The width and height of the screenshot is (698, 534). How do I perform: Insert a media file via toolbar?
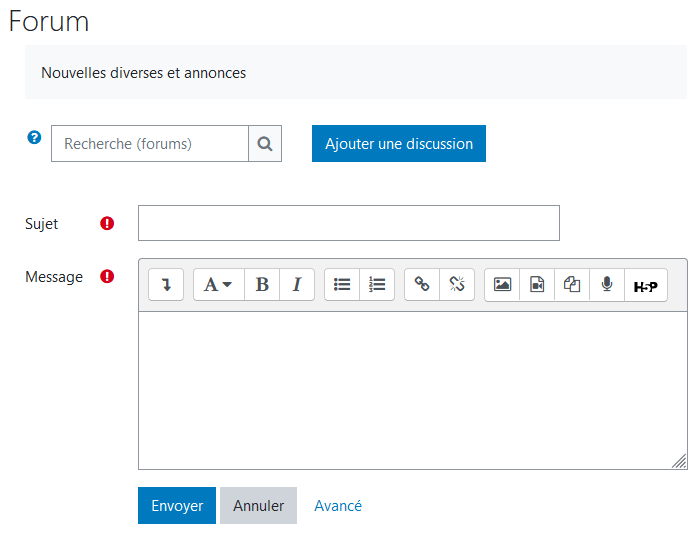537,285
